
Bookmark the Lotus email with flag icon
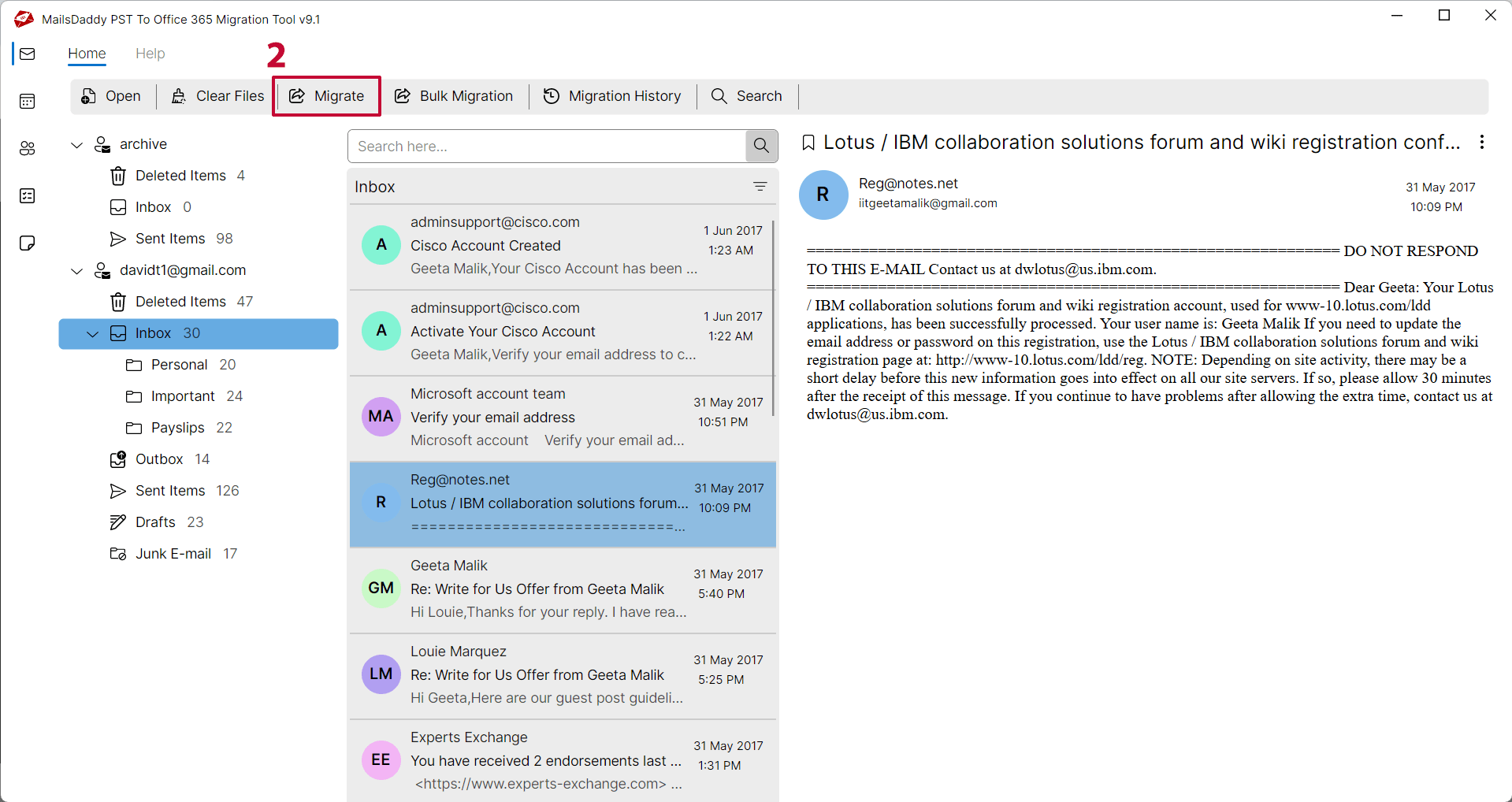808,143
